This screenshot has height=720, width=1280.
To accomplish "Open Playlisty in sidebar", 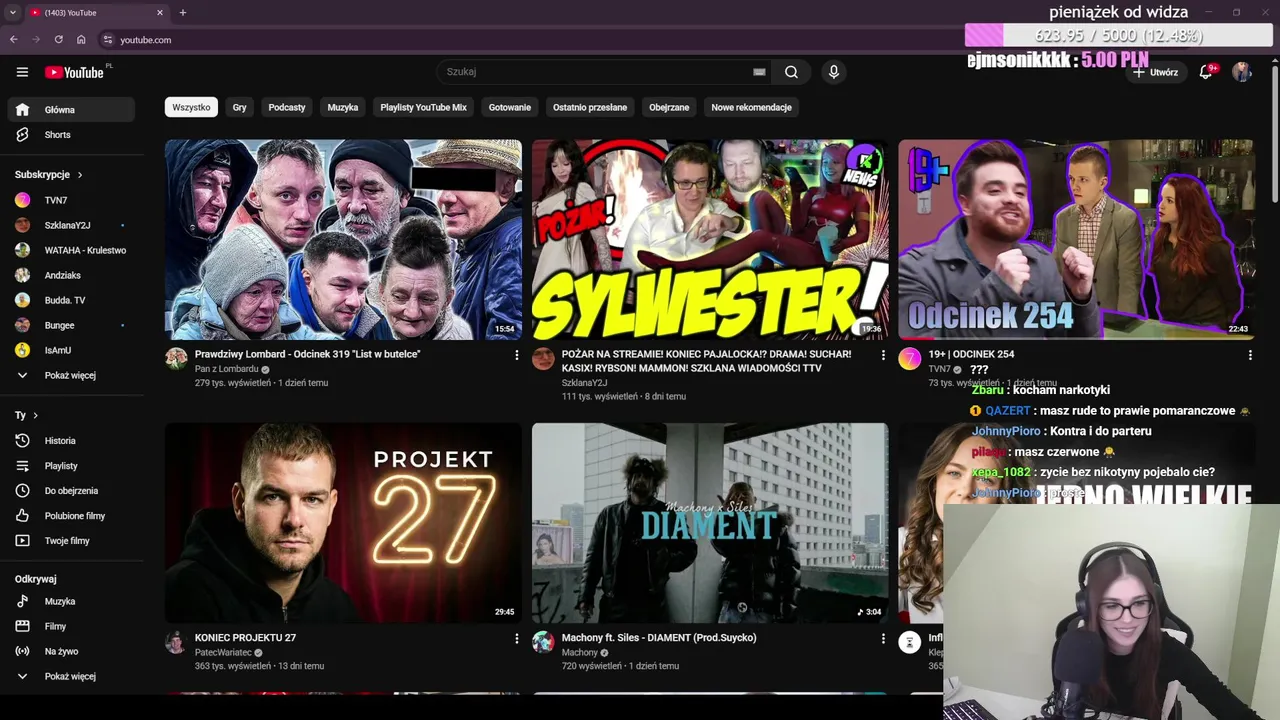I will tap(70, 466).
